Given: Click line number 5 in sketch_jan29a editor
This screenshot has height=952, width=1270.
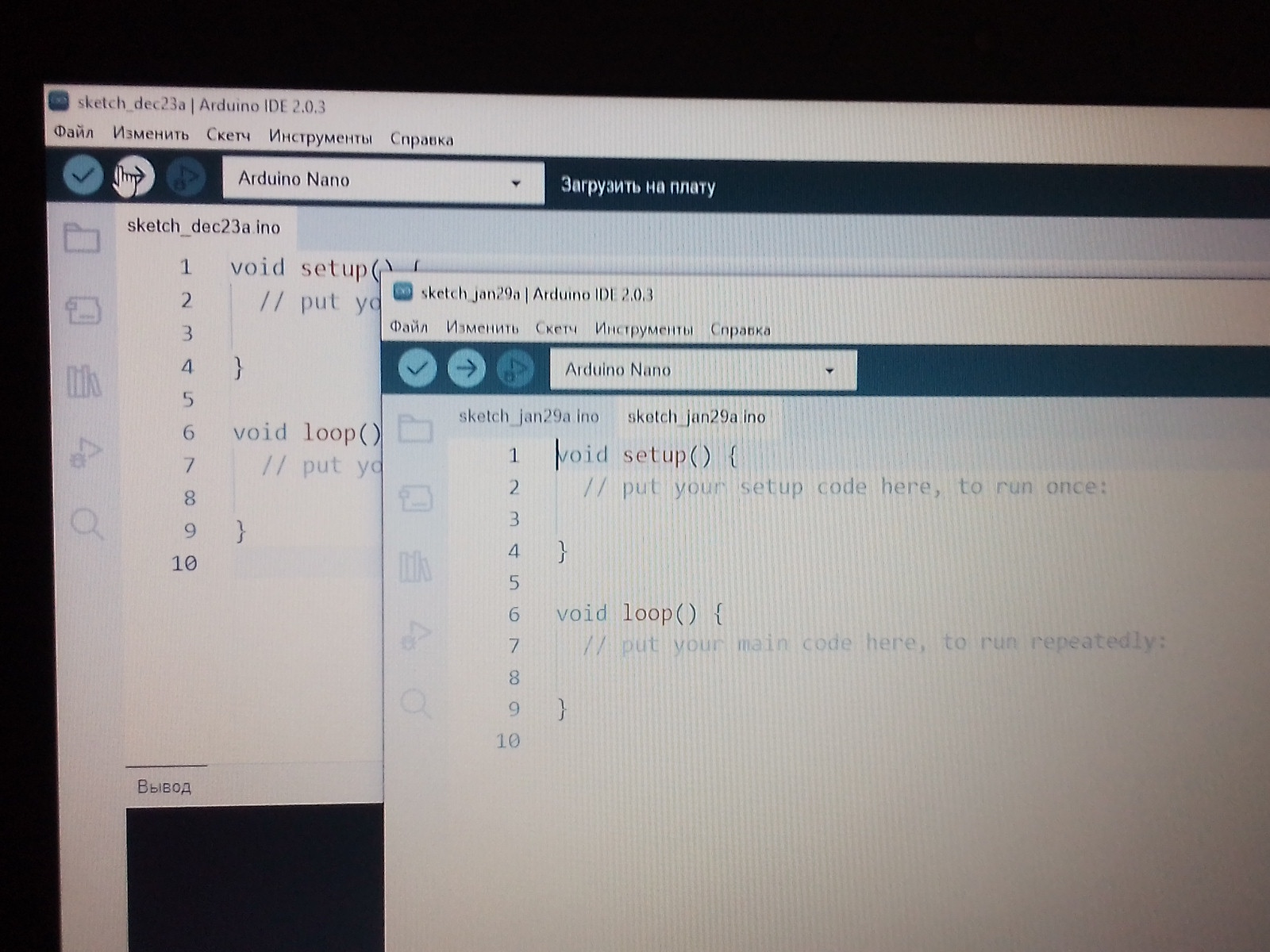Looking at the screenshot, I should click(514, 582).
